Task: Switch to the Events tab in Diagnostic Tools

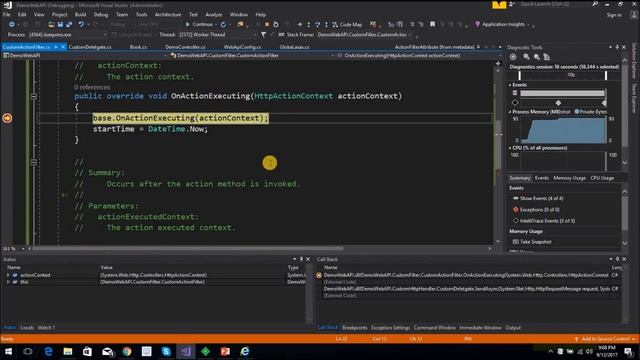Action: pyautogui.click(x=542, y=178)
